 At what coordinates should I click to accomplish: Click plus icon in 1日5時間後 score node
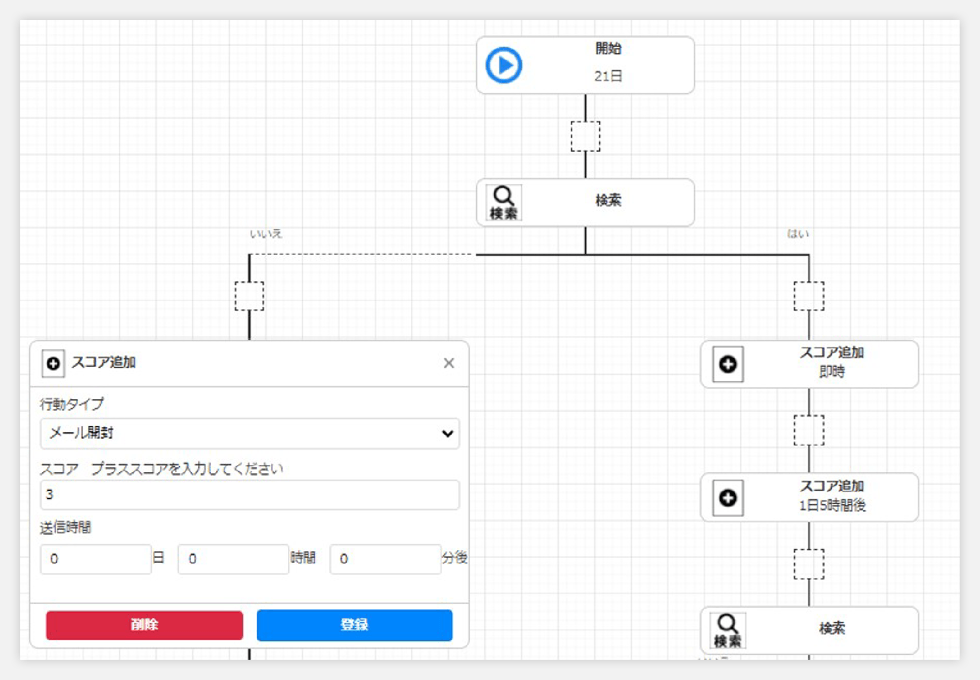[x=728, y=498]
